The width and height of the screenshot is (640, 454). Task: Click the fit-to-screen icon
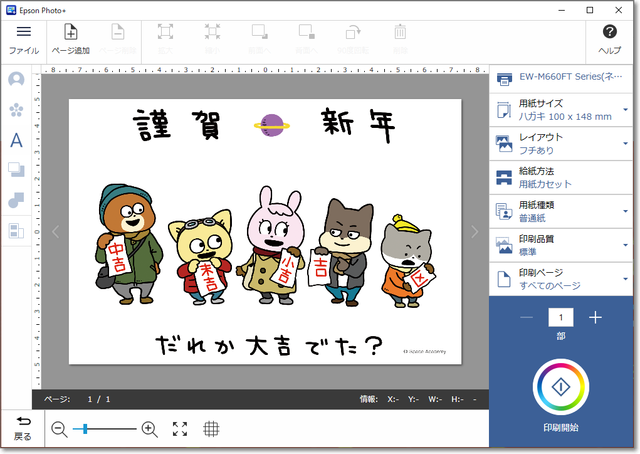tap(180, 429)
